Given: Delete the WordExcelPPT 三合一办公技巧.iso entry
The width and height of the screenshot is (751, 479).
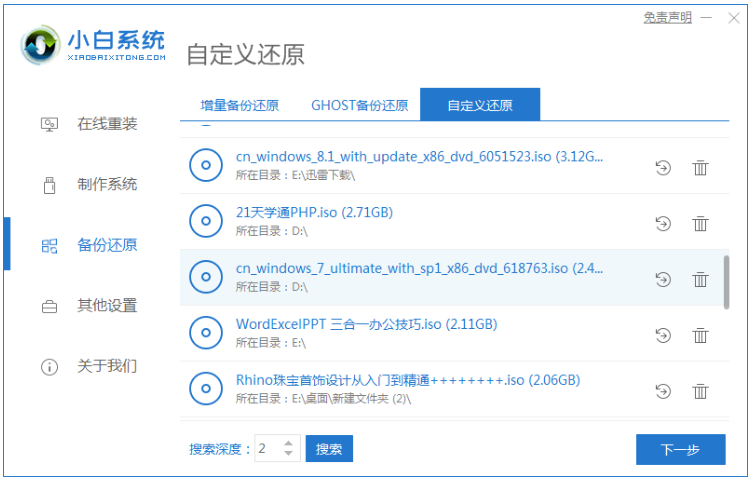Looking at the screenshot, I should click(x=700, y=335).
